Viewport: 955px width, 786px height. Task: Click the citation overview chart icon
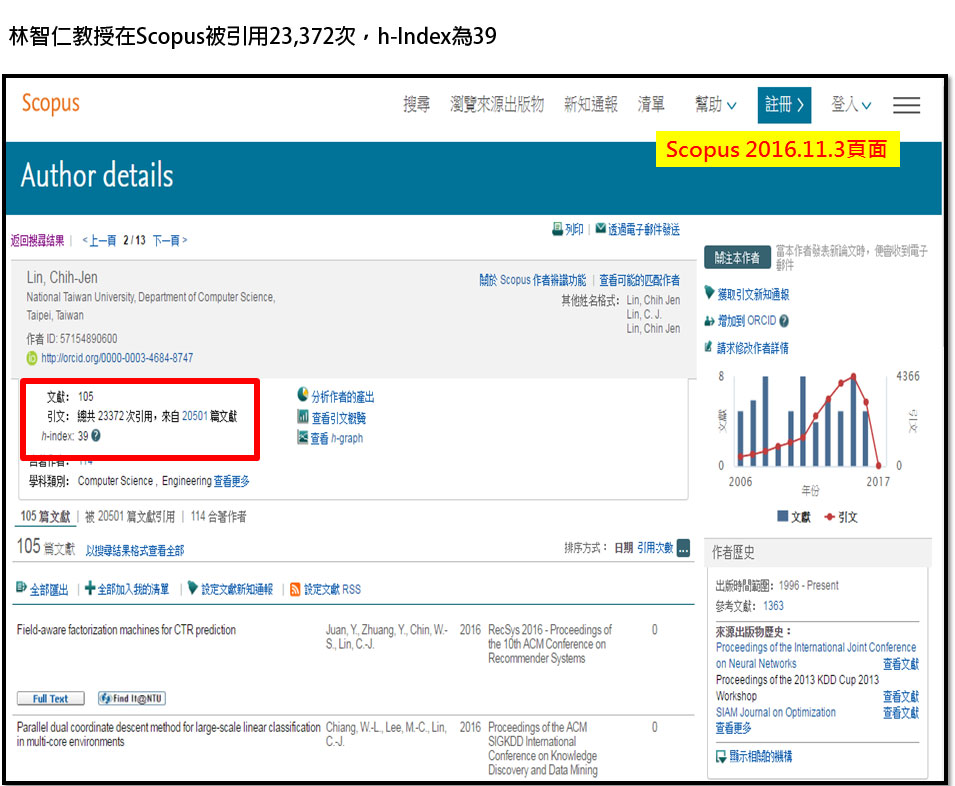(303, 416)
